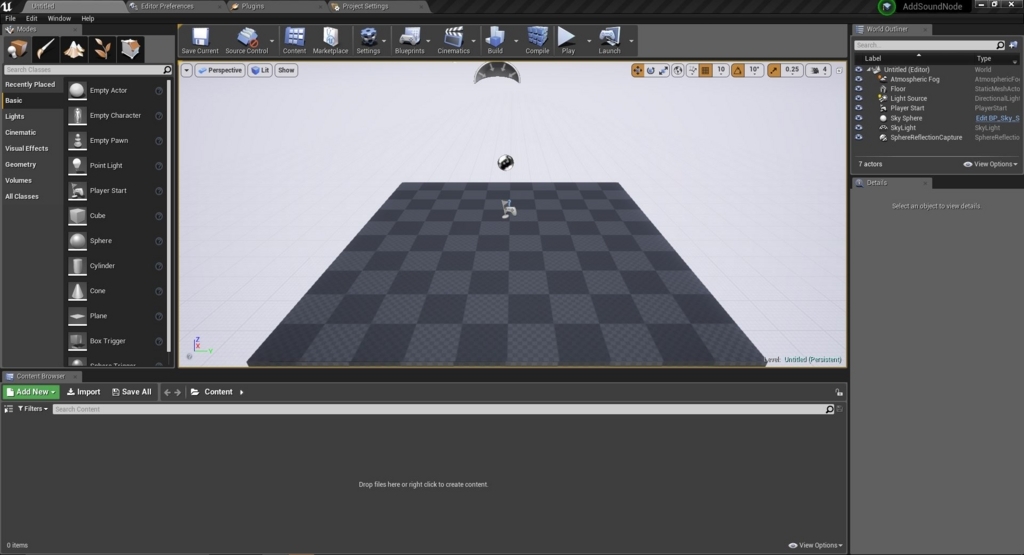Screen dimensions: 1024x555
Task: Open the Edit menu
Action: pos(31,18)
